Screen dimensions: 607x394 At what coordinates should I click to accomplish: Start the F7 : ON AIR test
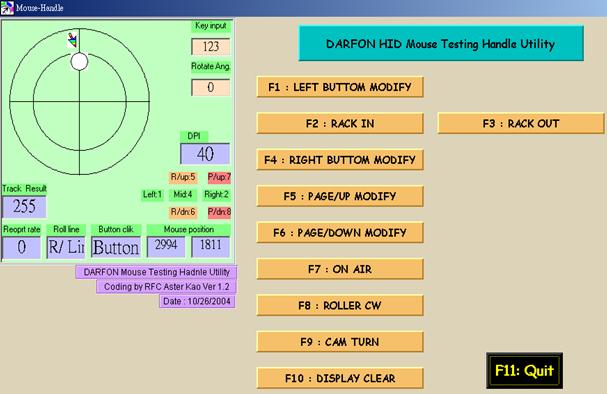tap(340, 269)
